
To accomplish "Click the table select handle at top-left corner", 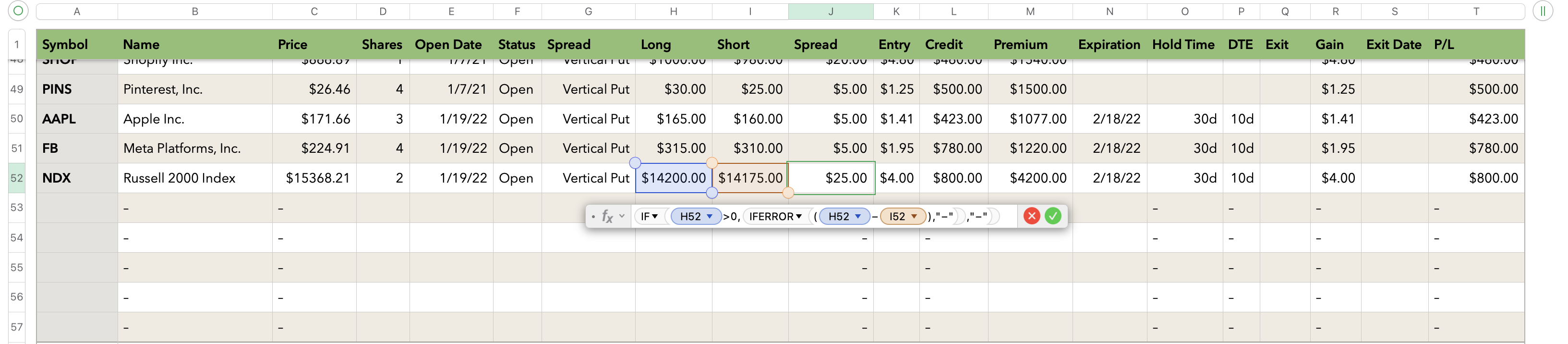I will click(x=18, y=11).
